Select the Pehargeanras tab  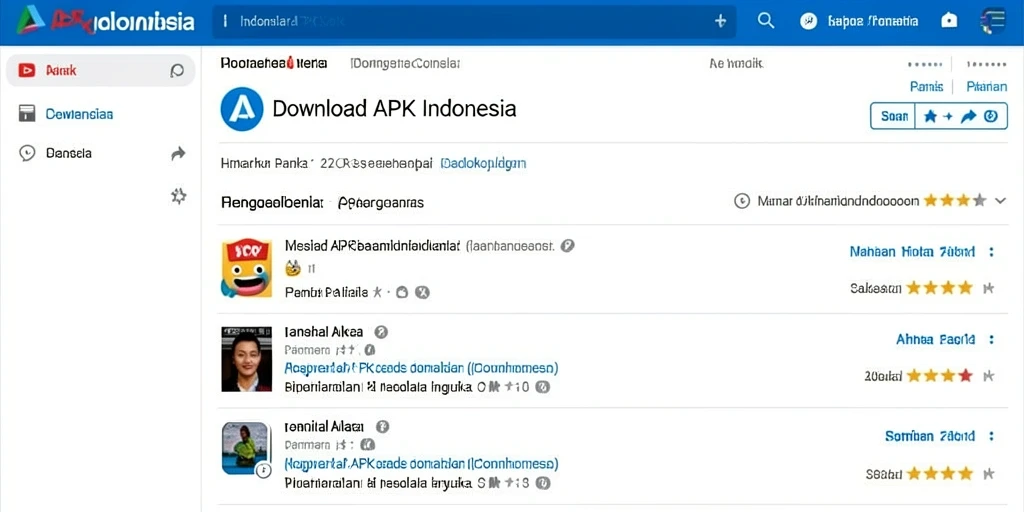(381, 202)
